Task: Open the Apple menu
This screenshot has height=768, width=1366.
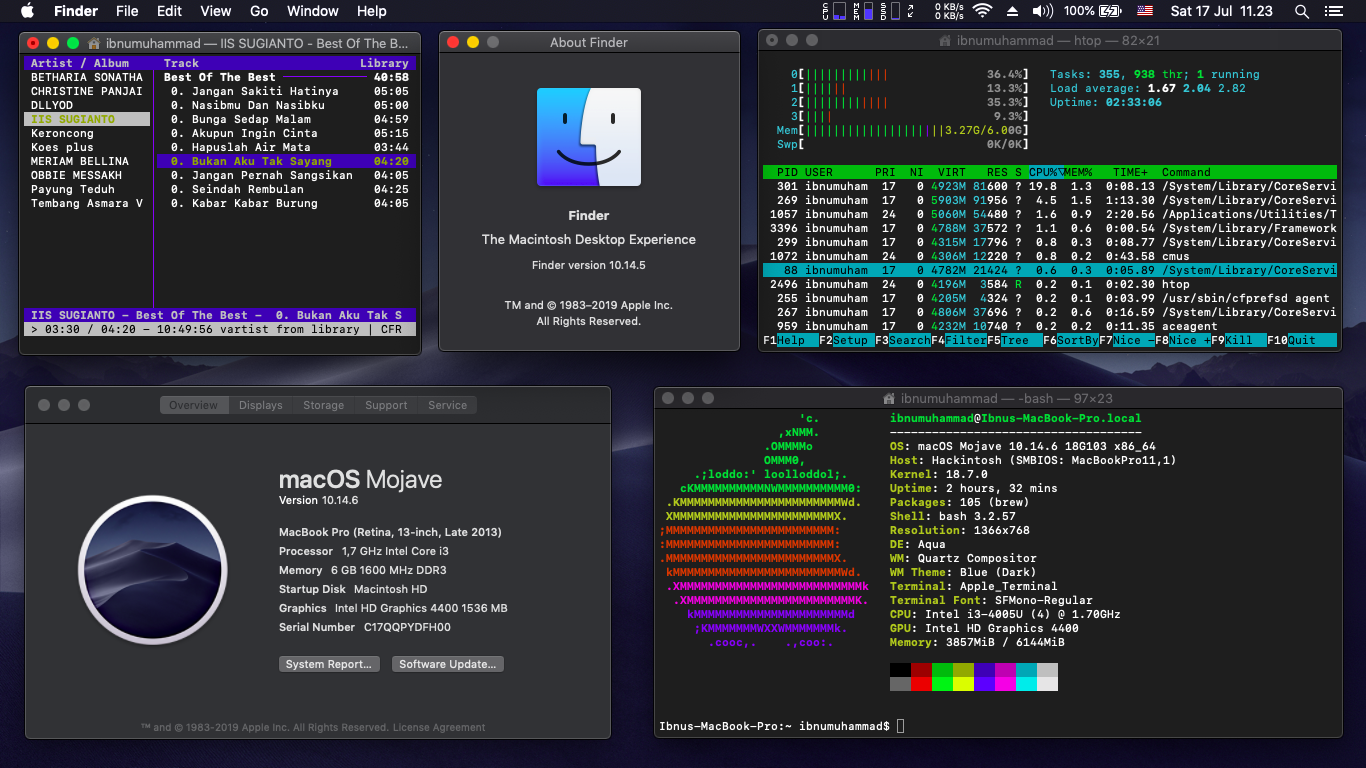Action: 26,12
